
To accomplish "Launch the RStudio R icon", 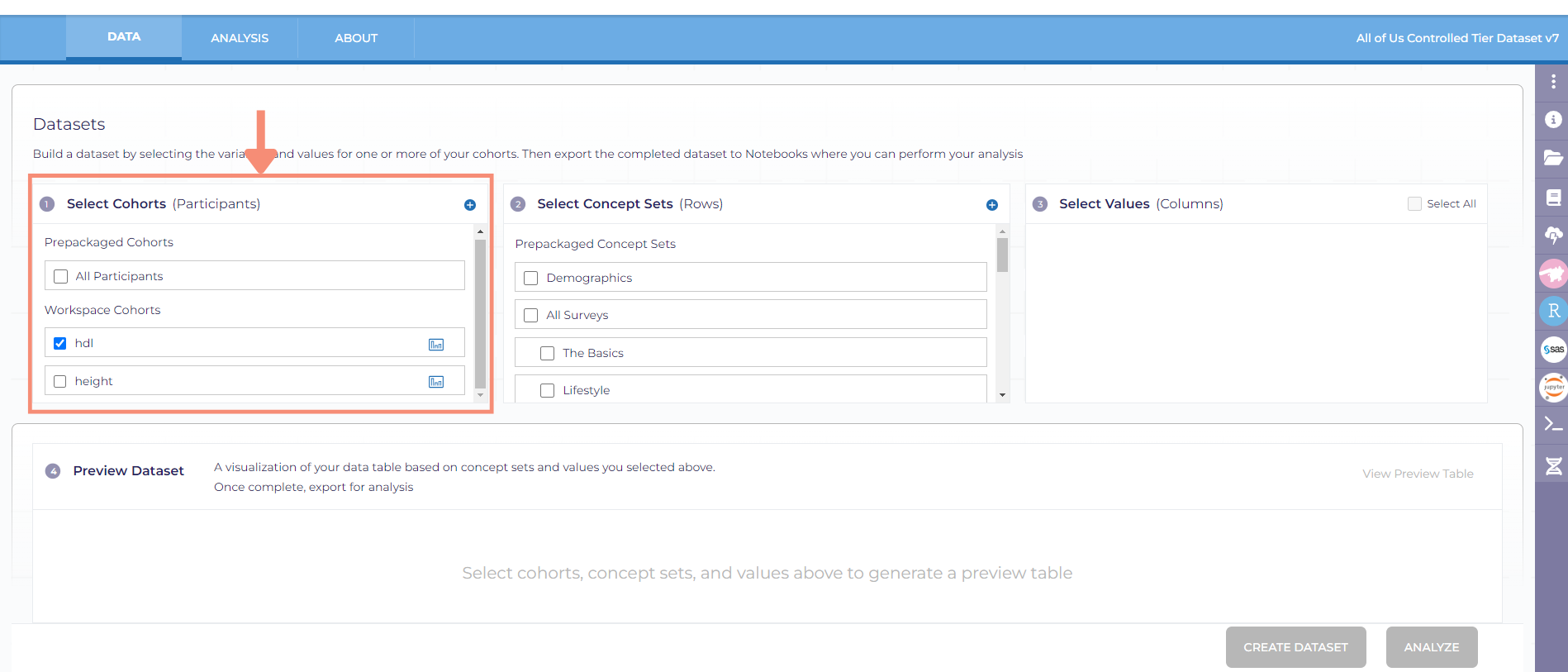I will (1553, 311).
